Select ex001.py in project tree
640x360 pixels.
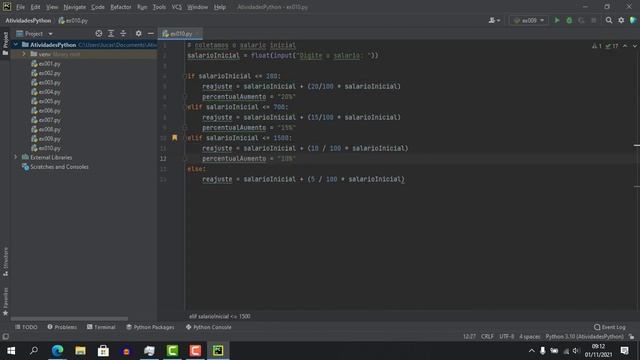(46, 64)
